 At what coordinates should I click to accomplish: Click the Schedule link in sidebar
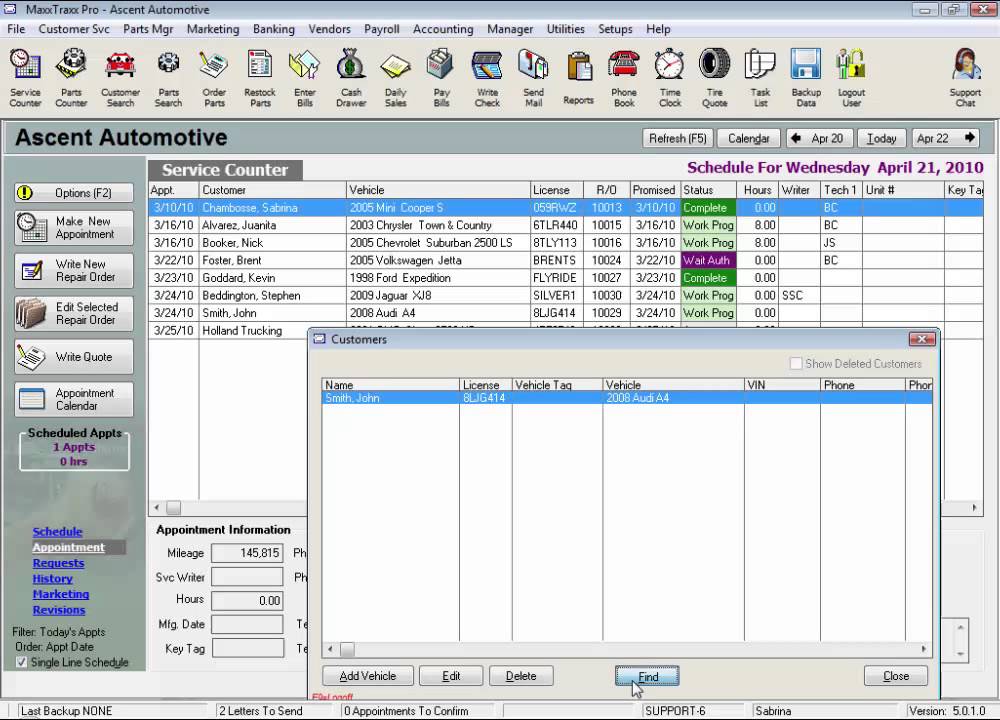[x=57, y=531]
